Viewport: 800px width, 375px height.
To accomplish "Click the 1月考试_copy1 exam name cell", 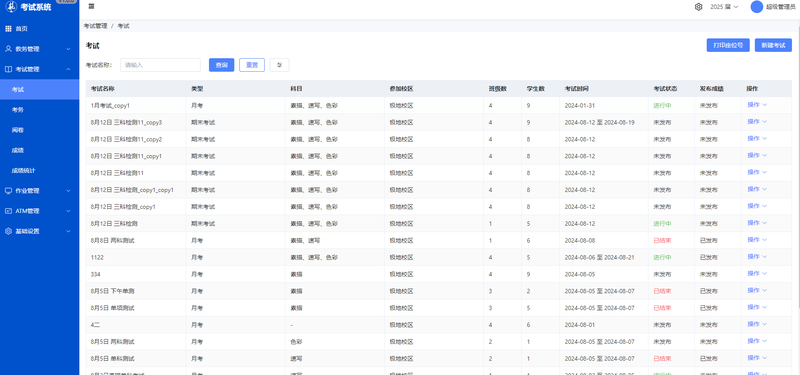I will pos(110,106).
